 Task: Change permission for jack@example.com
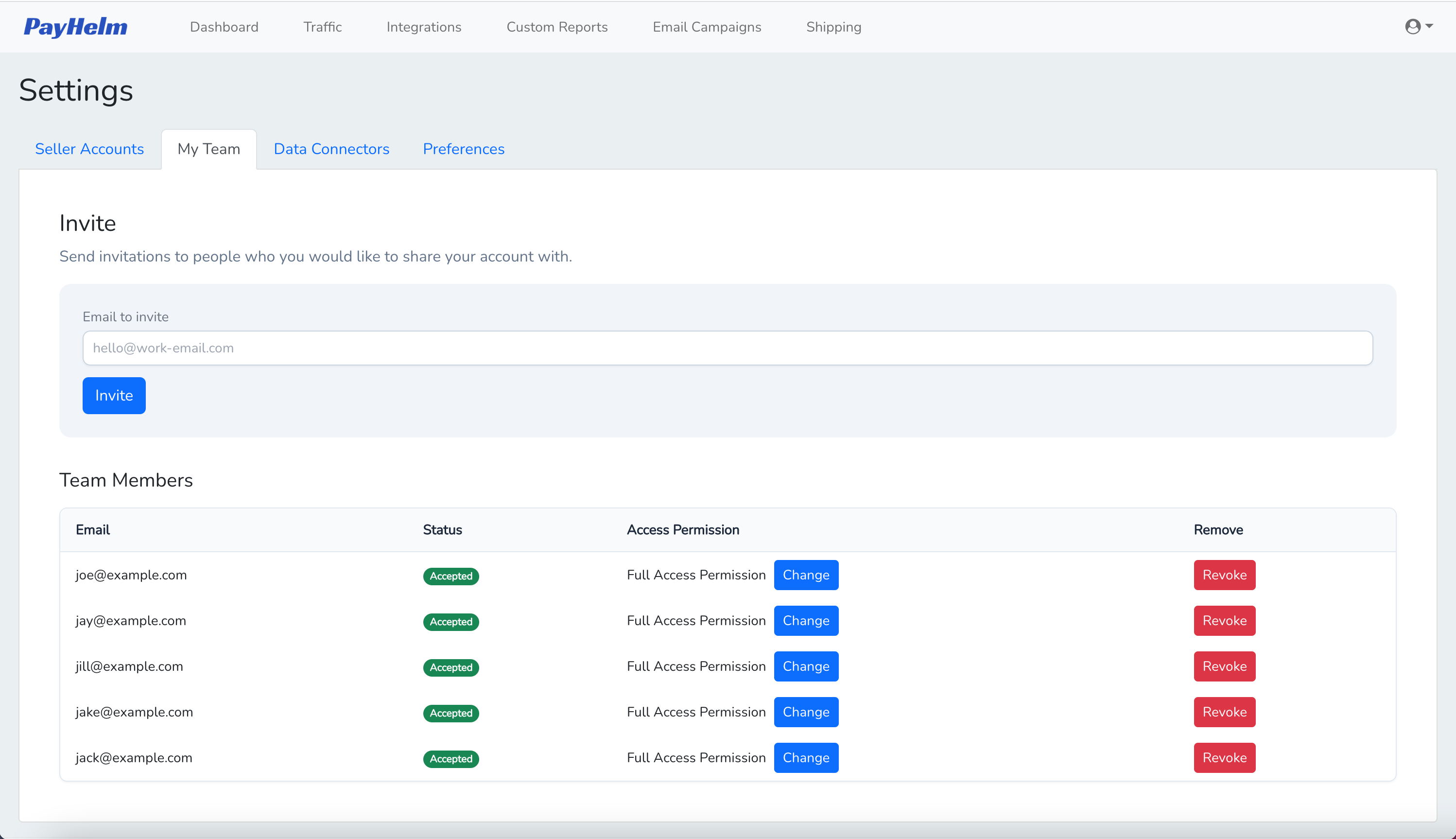point(806,758)
